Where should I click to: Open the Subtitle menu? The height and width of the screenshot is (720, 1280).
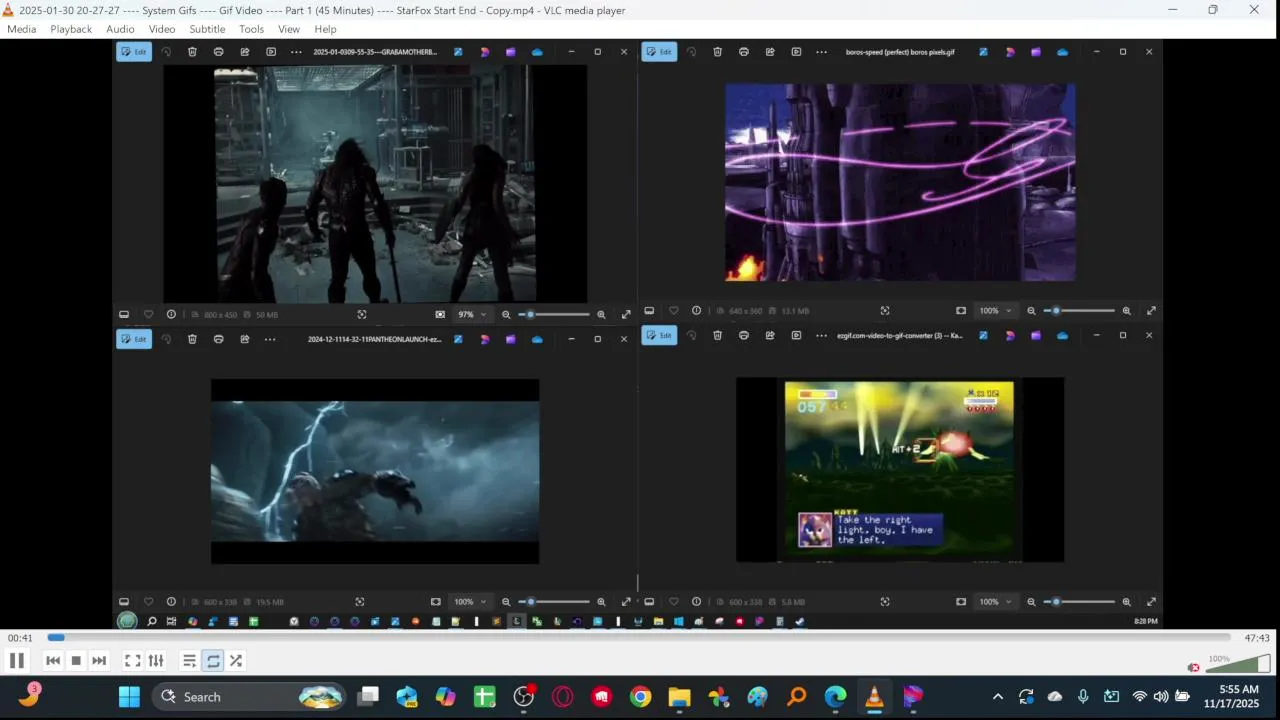tap(207, 29)
